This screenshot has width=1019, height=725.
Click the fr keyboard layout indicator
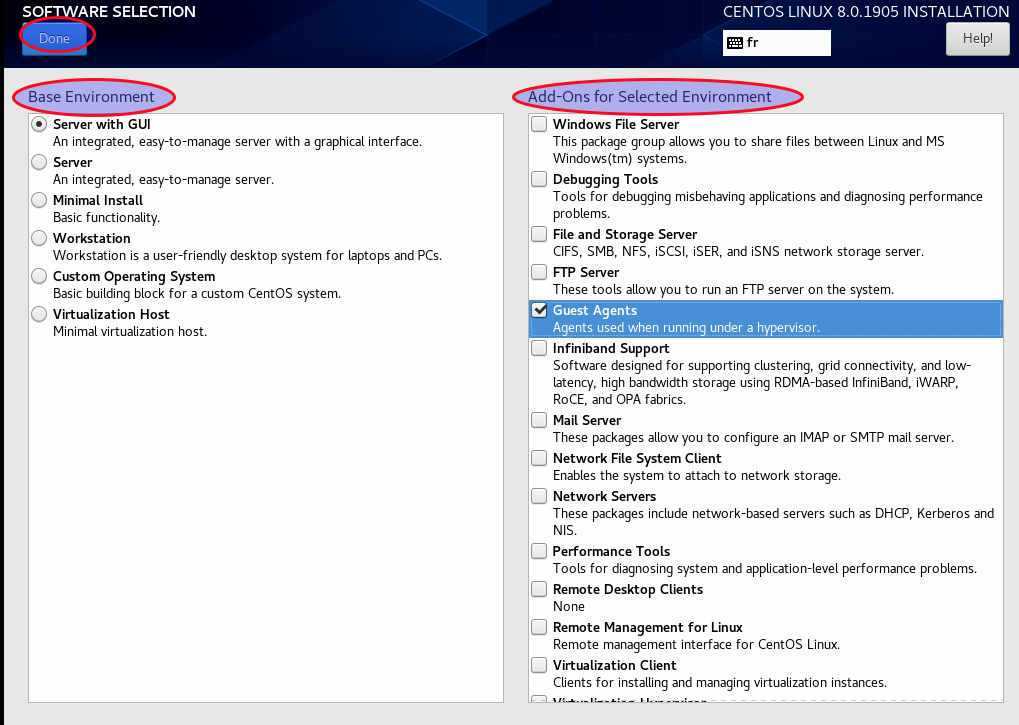[x=776, y=43]
